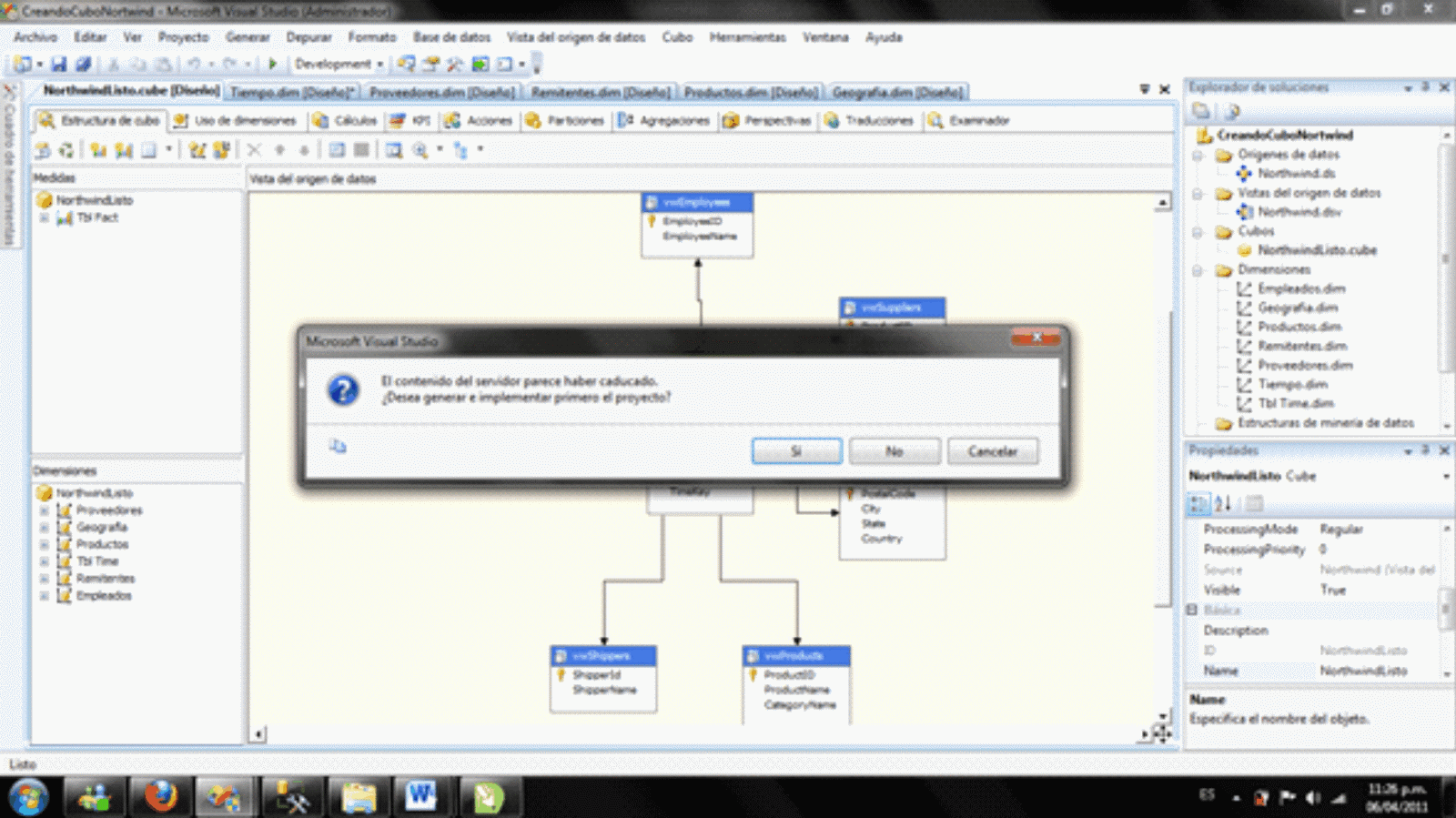Open the Particiones tab

pos(564,120)
